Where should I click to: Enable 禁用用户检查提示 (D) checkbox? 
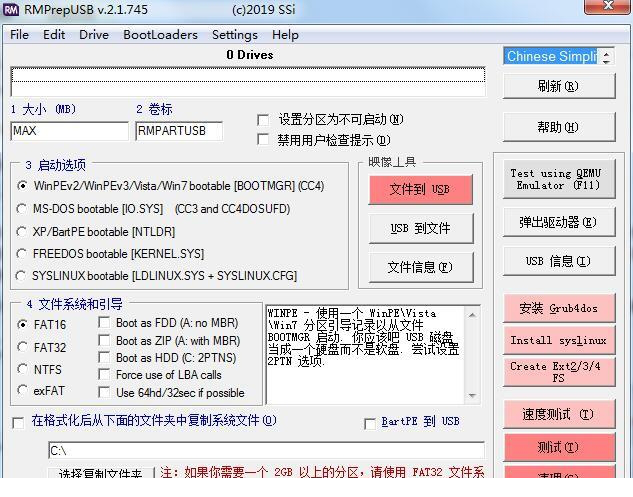point(263,140)
